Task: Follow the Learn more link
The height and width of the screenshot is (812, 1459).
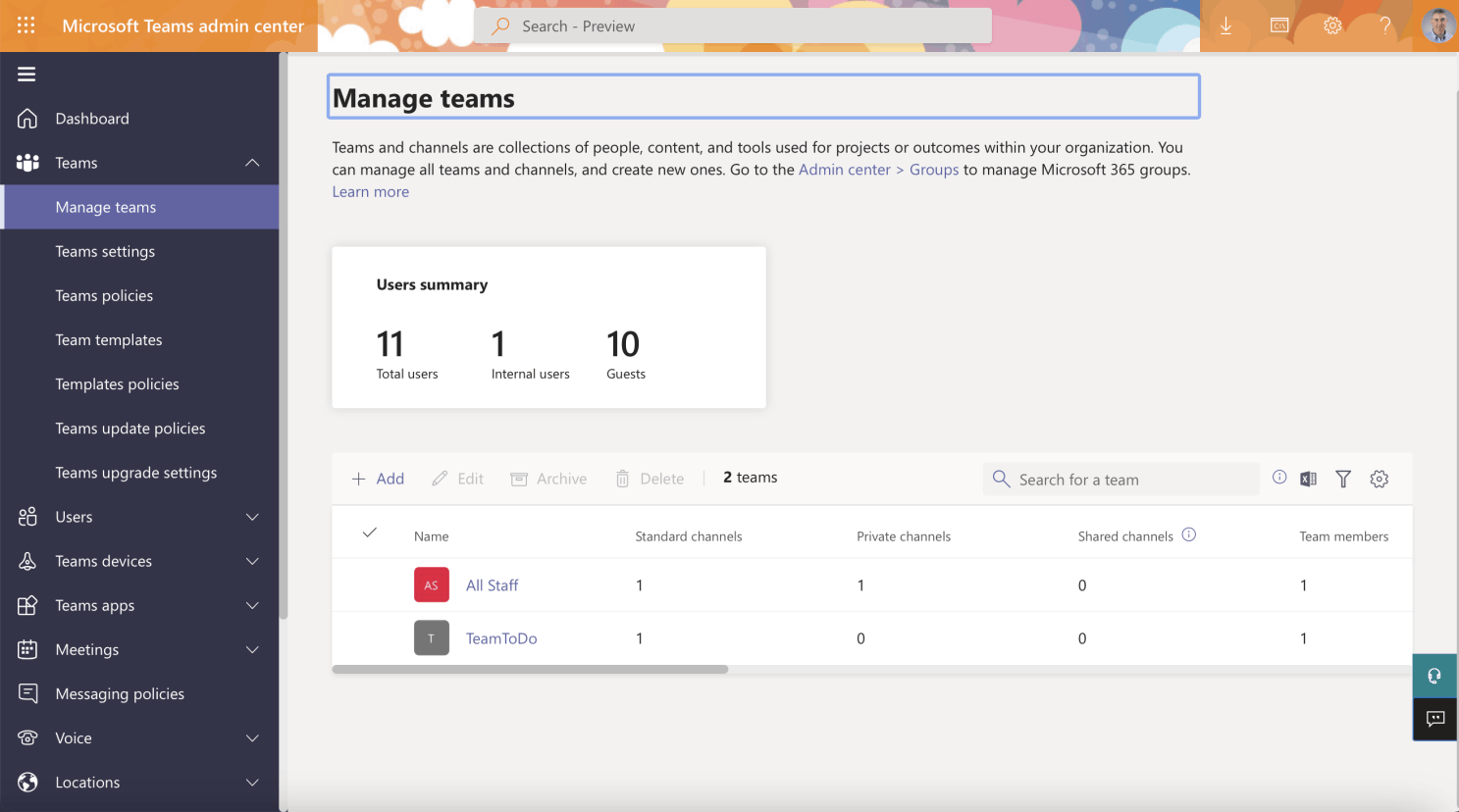Action: point(370,191)
